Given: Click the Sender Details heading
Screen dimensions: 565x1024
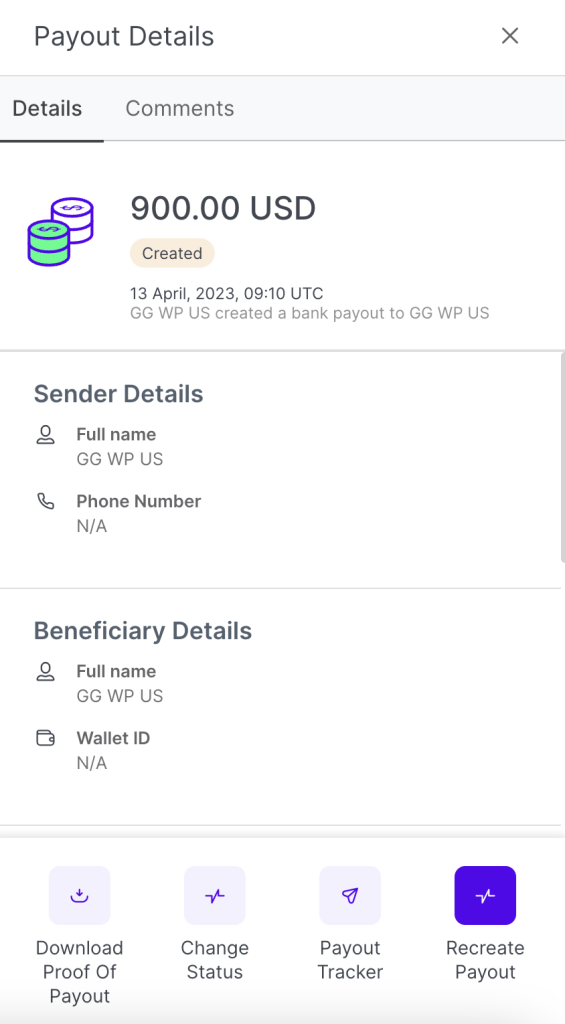Looking at the screenshot, I should [x=118, y=394].
